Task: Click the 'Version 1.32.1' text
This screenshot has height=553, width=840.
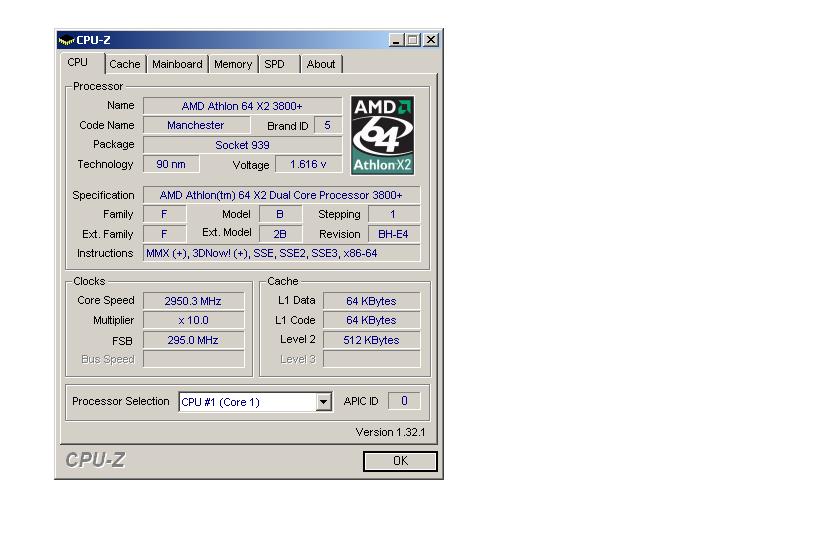Action: 390,432
